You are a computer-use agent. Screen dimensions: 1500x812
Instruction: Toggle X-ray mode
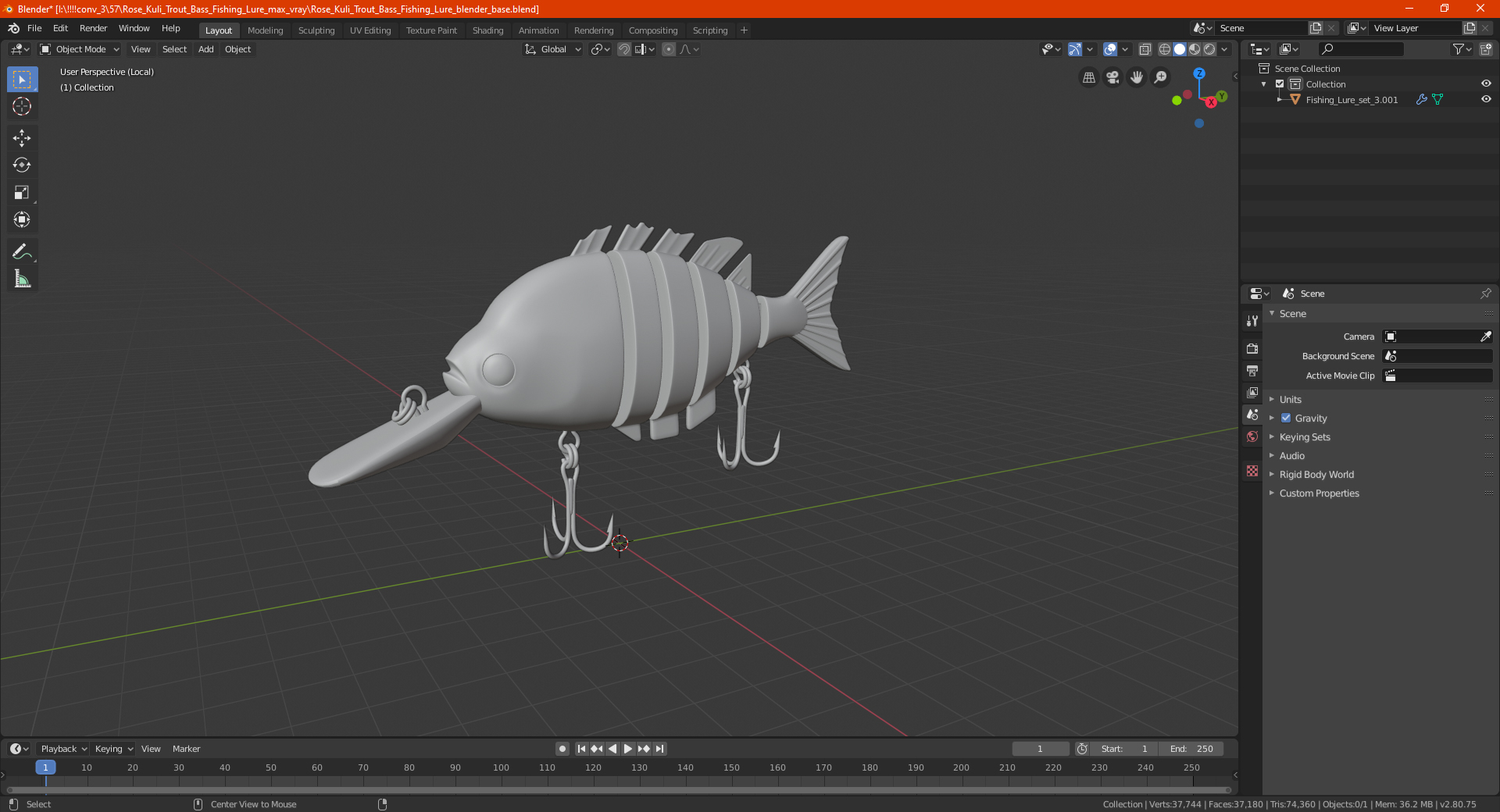[x=1145, y=49]
